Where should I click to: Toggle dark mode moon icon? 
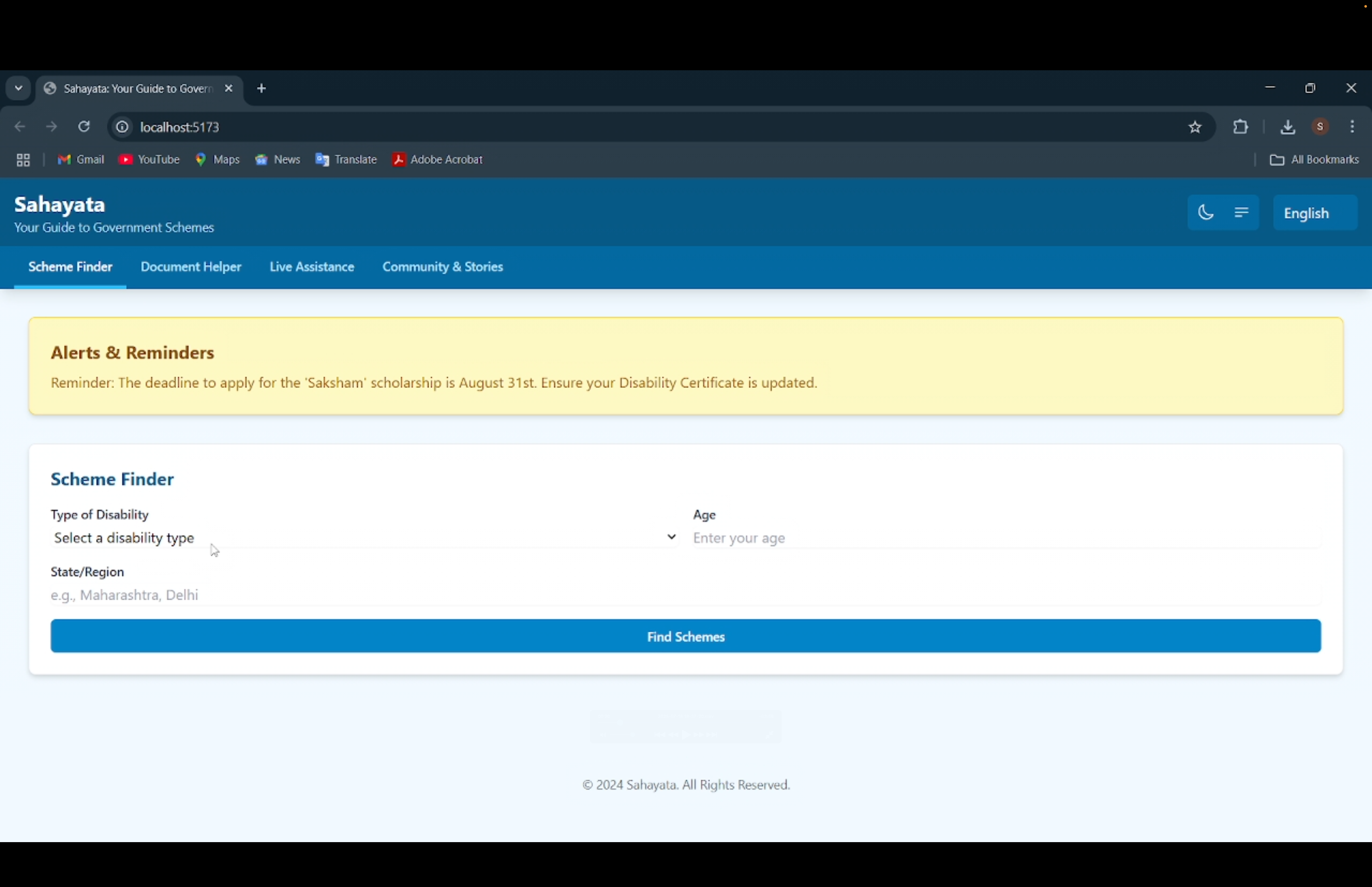1206,212
